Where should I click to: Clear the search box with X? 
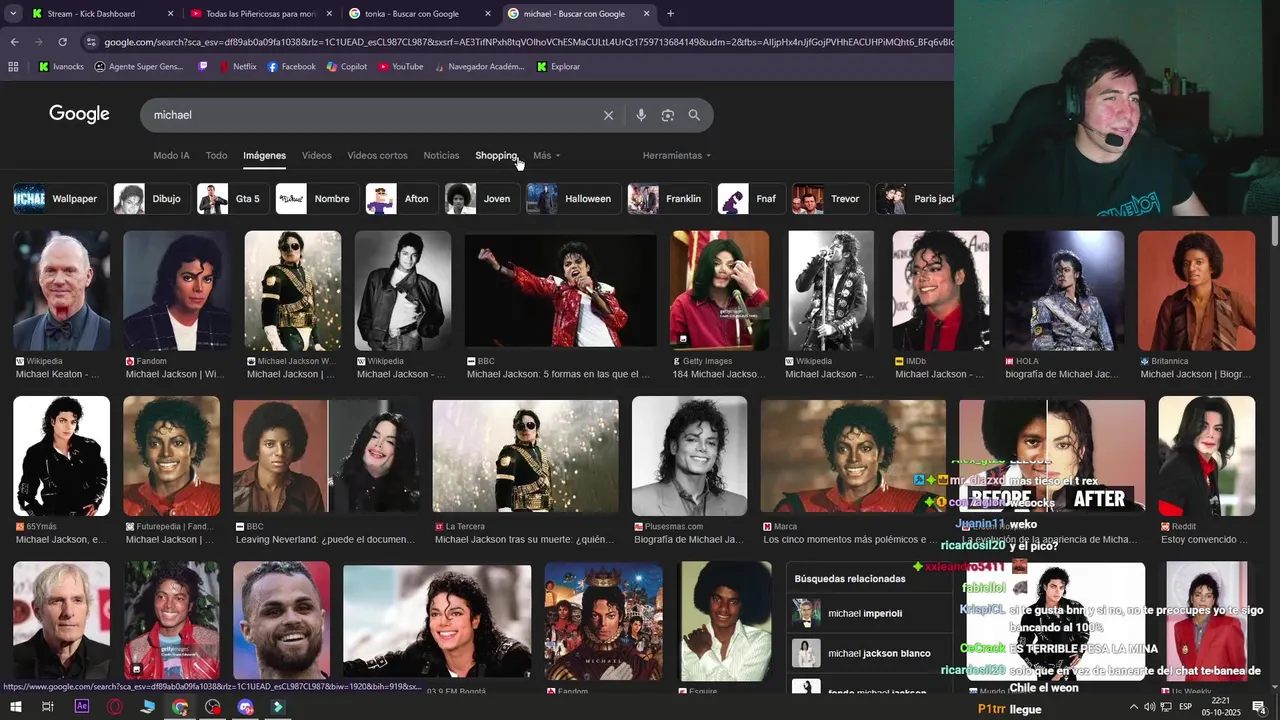(x=608, y=115)
